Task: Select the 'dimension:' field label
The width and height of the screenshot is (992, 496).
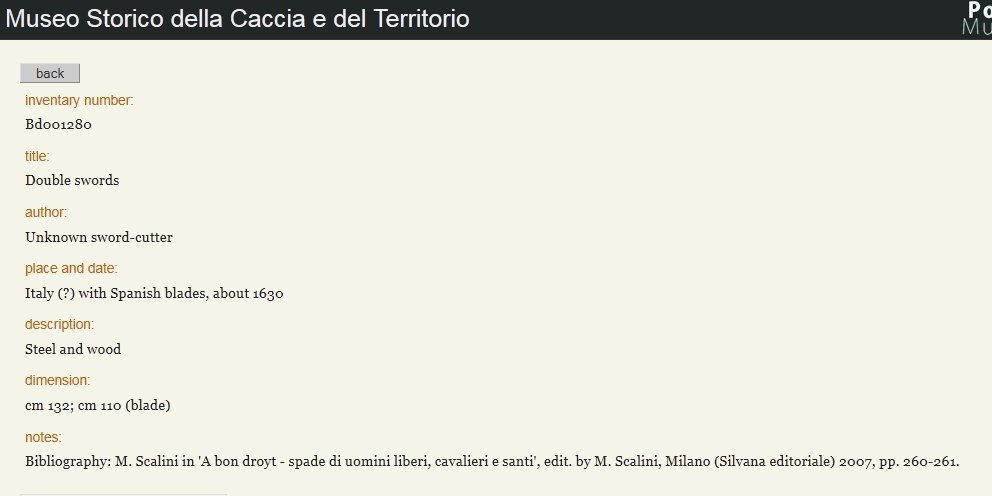Action: point(58,380)
